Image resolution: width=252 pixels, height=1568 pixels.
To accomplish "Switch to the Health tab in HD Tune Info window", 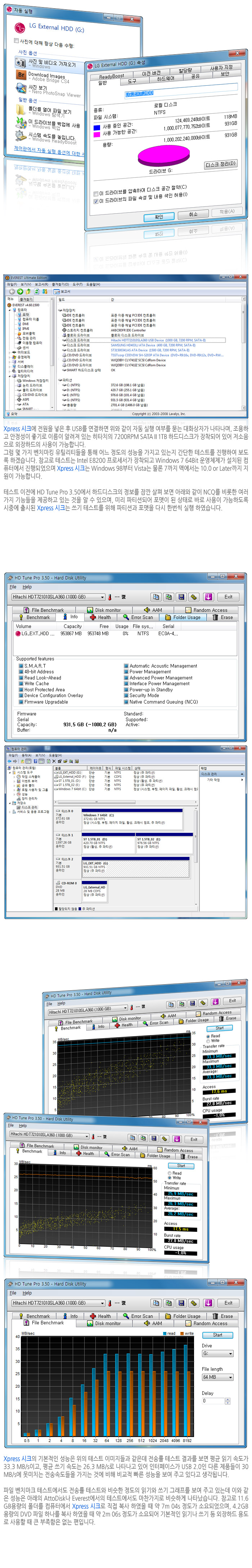I will (x=102, y=617).
